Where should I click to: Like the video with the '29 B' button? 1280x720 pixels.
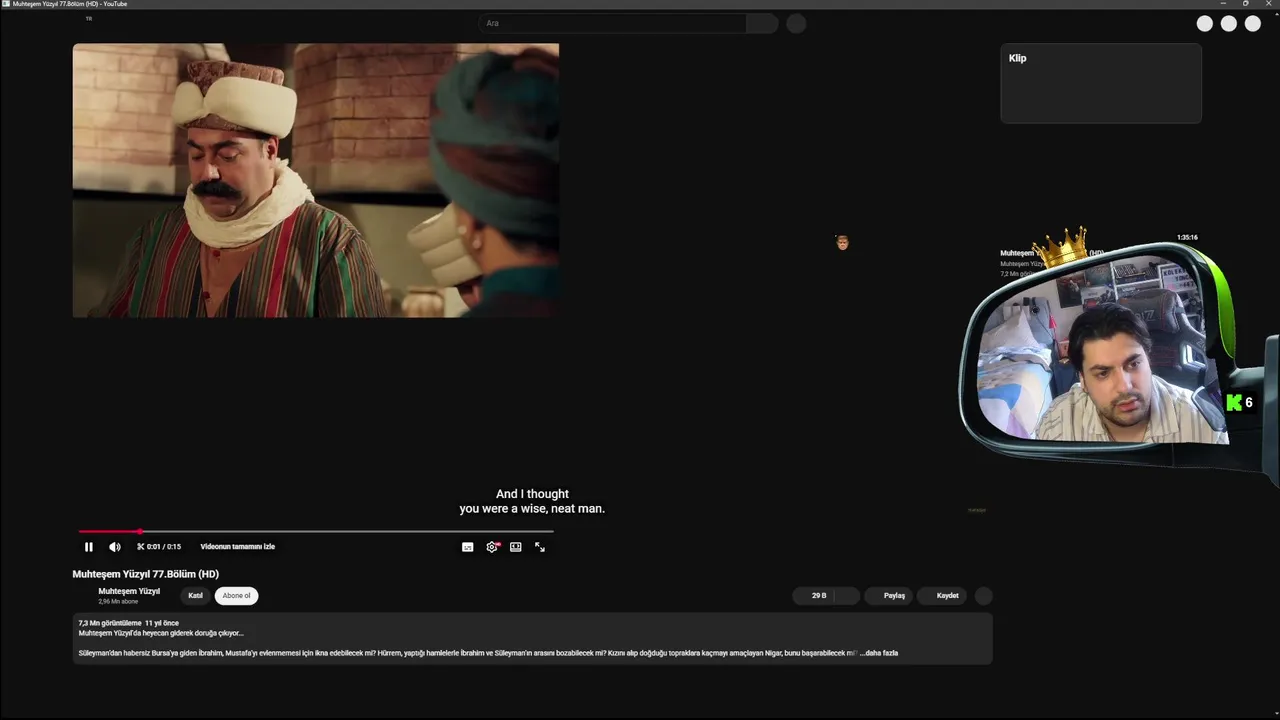(x=814, y=595)
